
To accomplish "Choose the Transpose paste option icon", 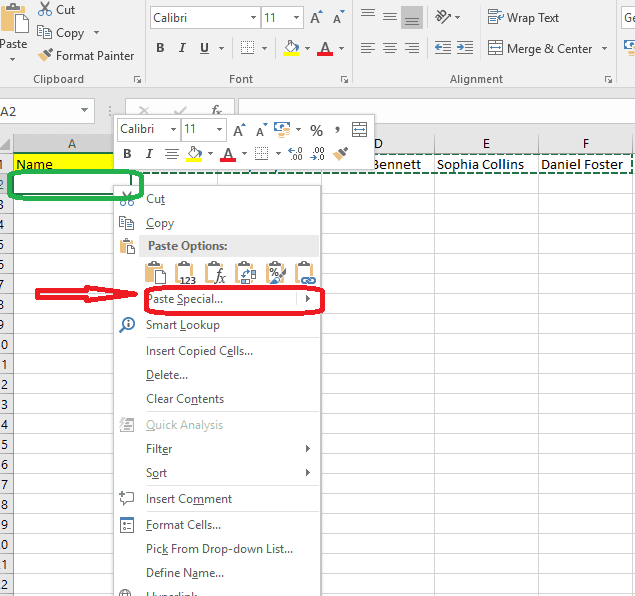I will pos(246,273).
